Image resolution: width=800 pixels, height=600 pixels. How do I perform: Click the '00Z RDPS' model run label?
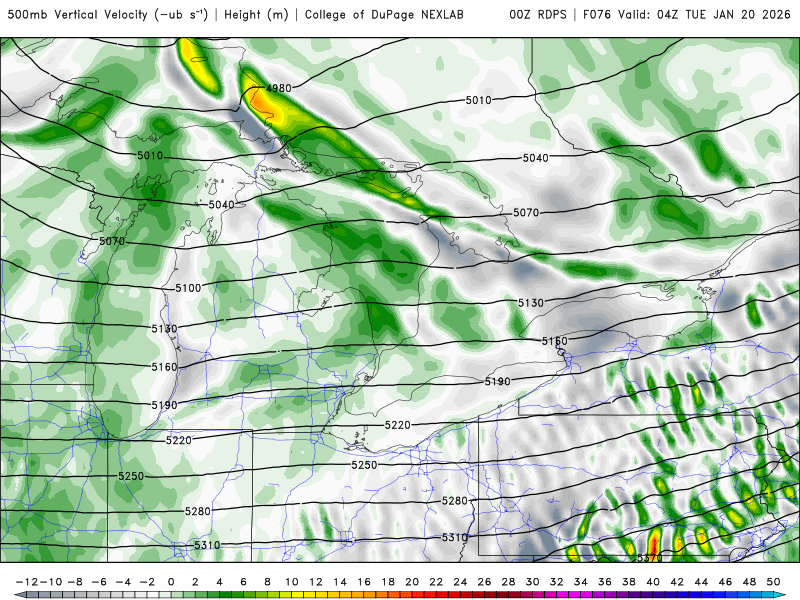[538, 15]
